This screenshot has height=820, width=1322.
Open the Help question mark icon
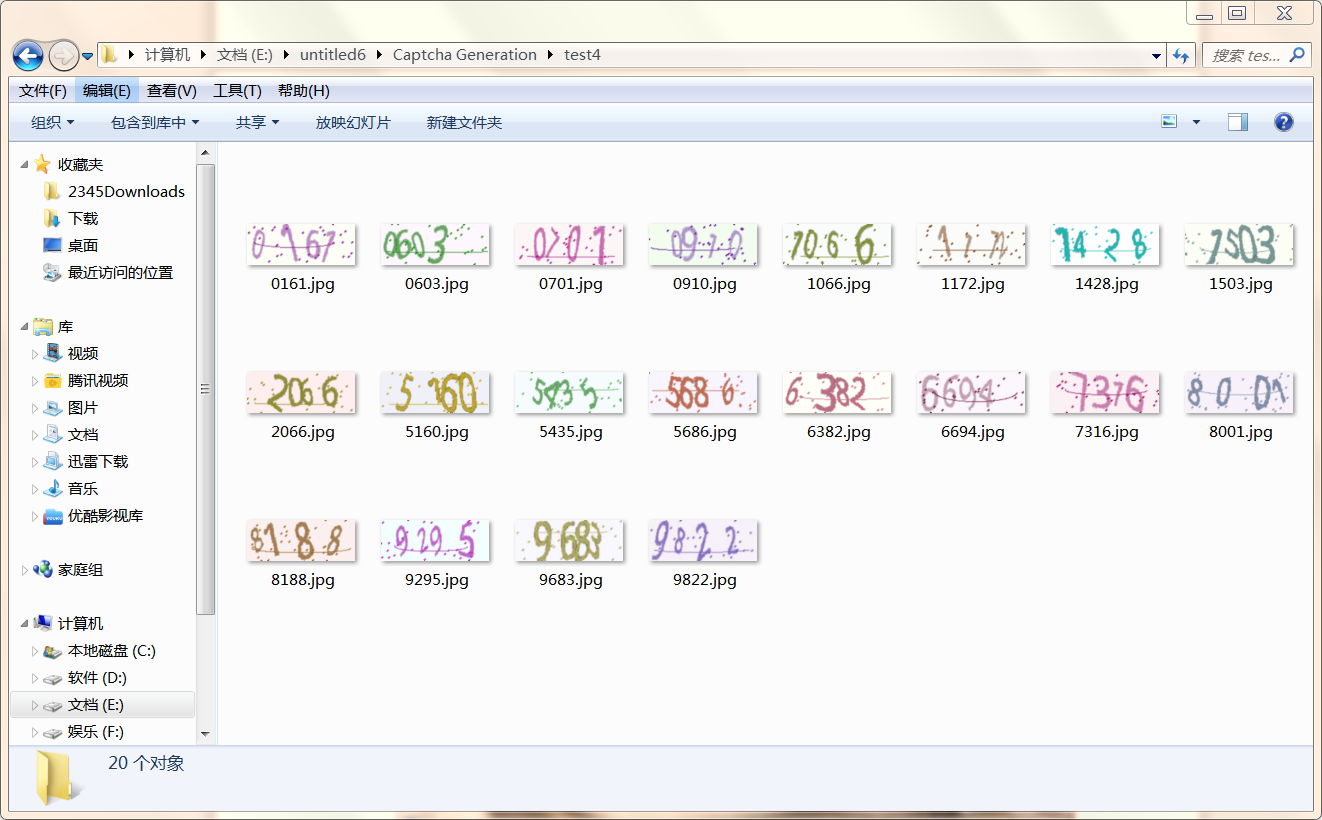(x=1283, y=122)
